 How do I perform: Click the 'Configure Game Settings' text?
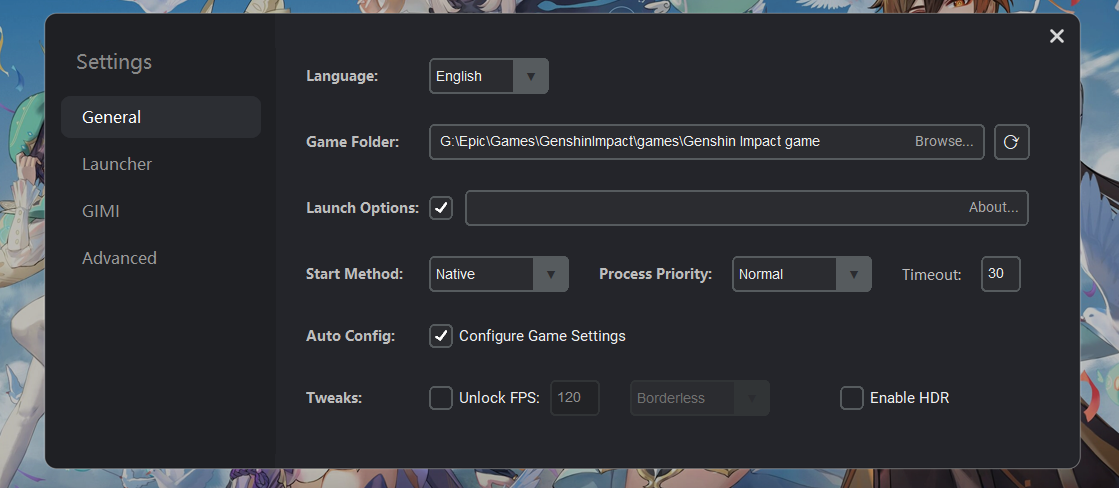[x=542, y=336]
